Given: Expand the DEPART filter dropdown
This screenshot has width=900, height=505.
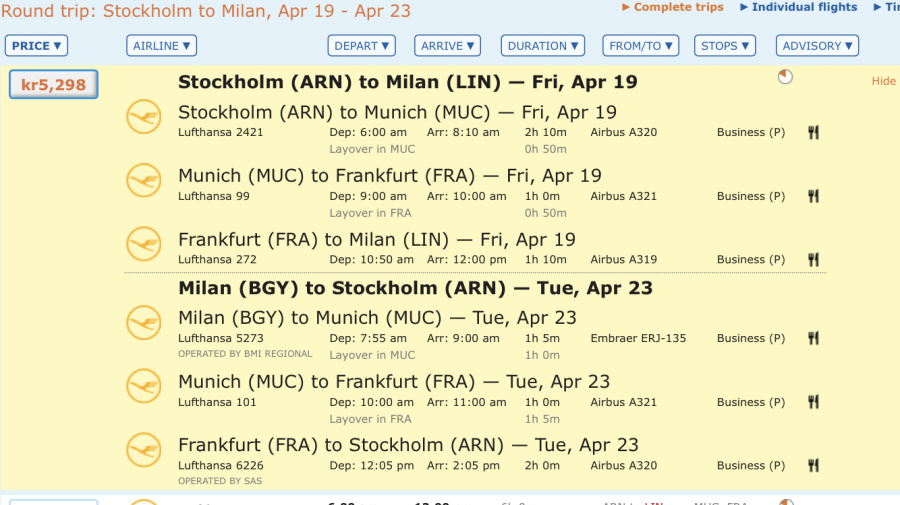Looking at the screenshot, I should pos(361,46).
